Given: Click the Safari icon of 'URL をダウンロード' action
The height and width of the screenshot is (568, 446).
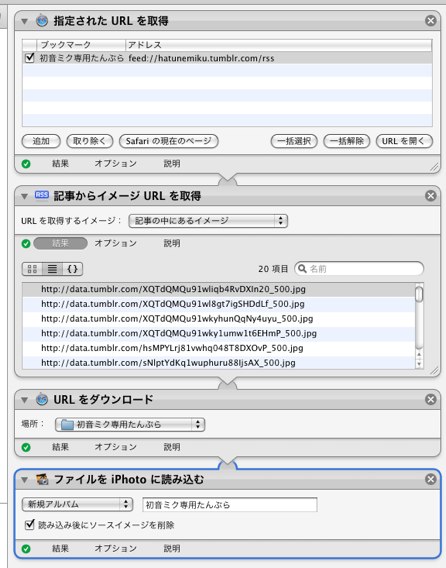Looking at the screenshot, I should [x=42, y=400].
